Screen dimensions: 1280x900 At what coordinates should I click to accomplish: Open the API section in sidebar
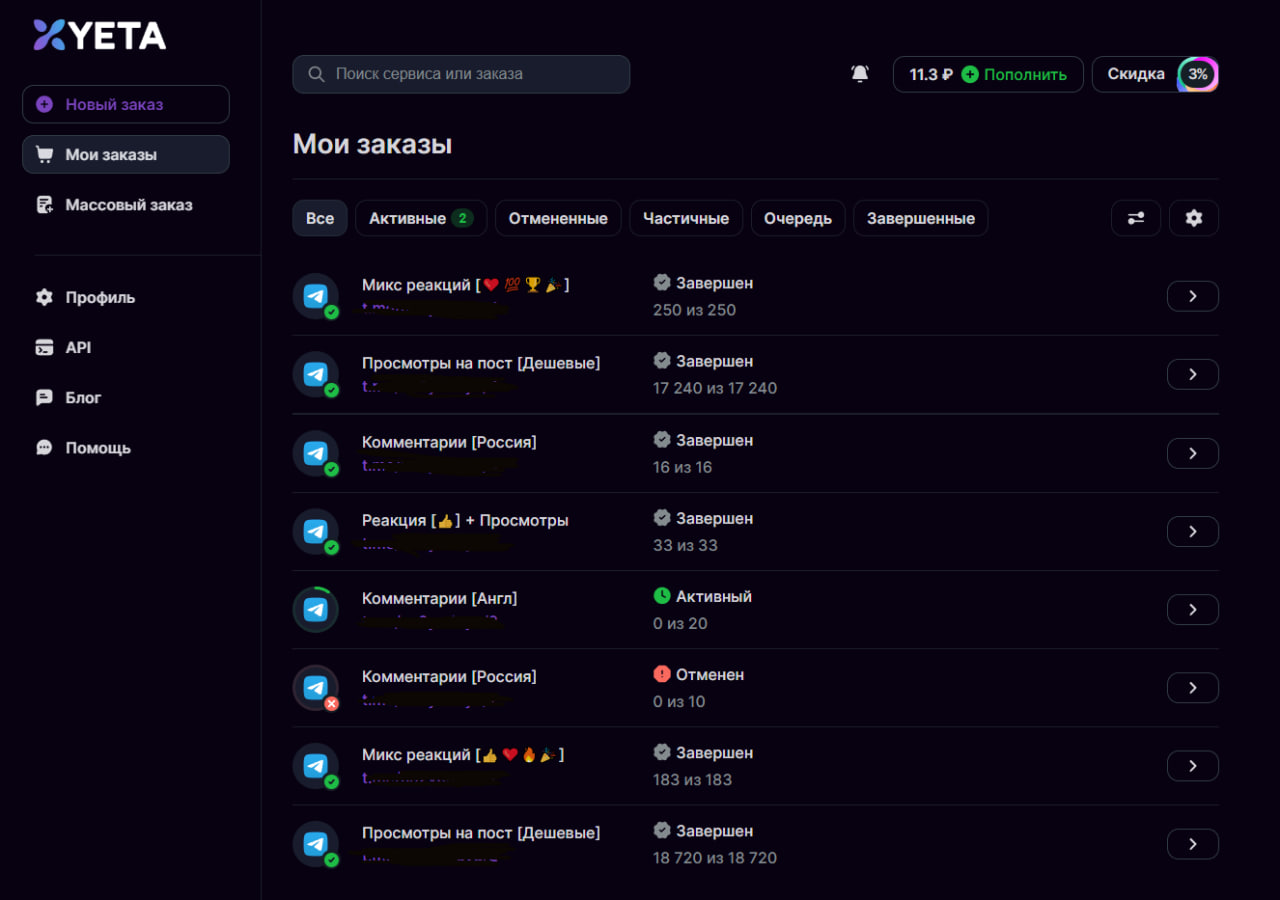(x=78, y=348)
